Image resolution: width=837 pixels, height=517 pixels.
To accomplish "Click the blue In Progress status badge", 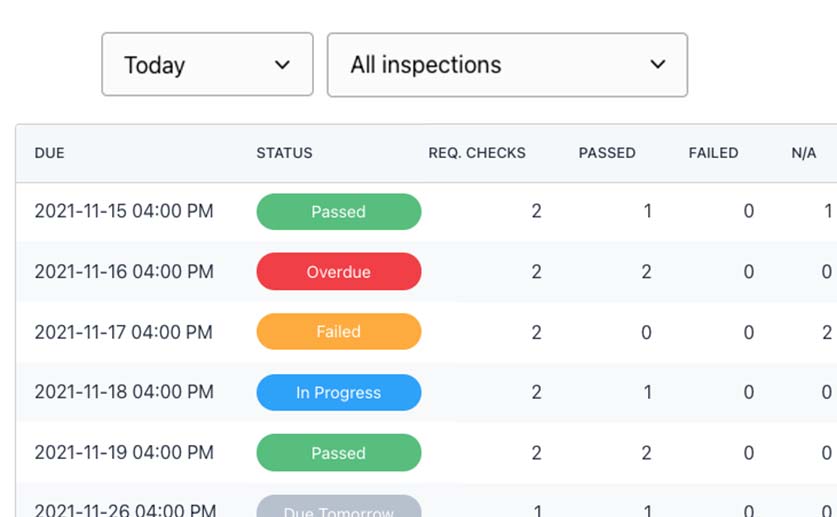I will click(x=338, y=393).
